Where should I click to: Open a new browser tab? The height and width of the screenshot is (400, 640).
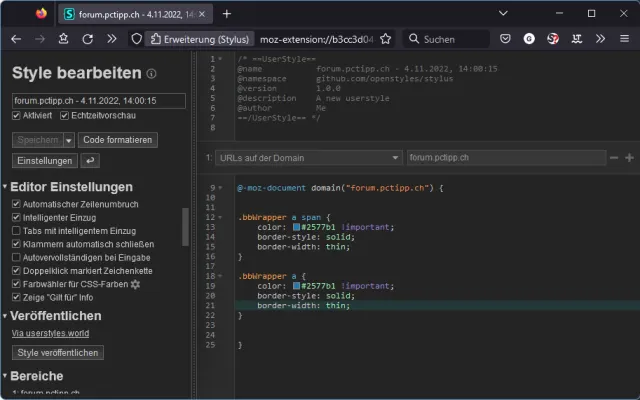coord(227,14)
